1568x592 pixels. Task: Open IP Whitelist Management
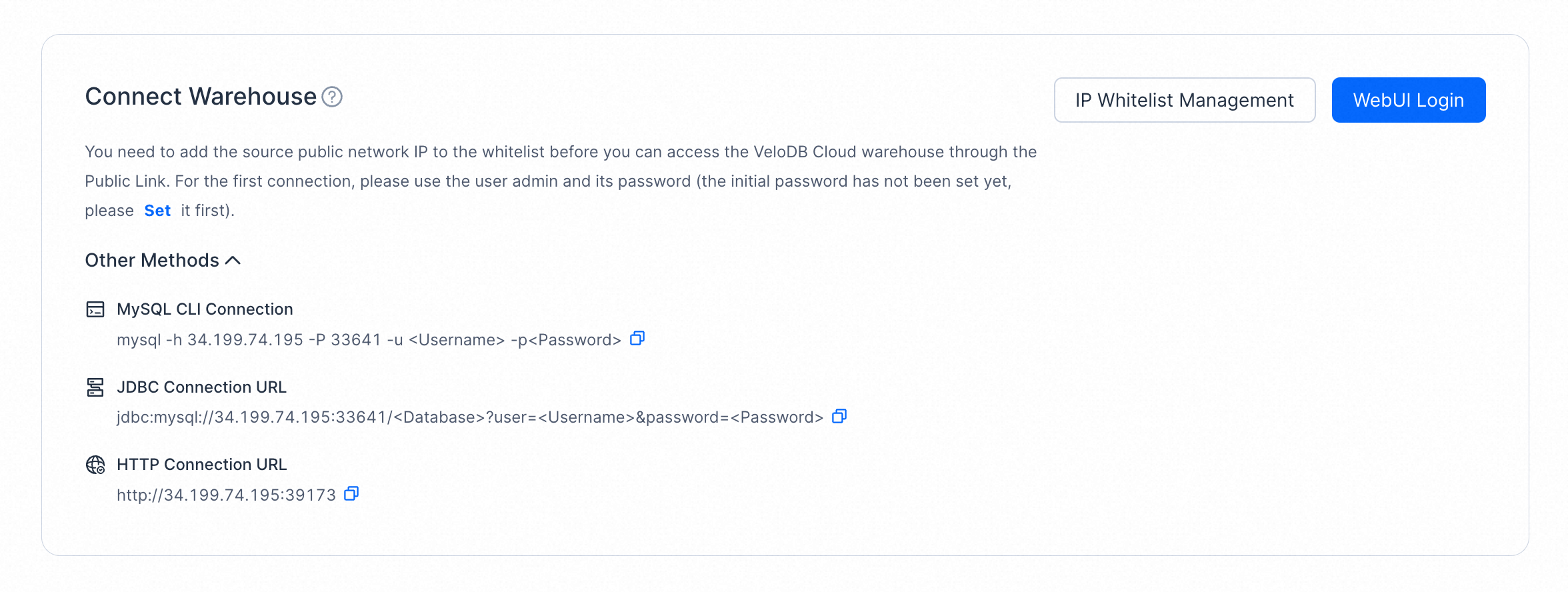pos(1184,100)
